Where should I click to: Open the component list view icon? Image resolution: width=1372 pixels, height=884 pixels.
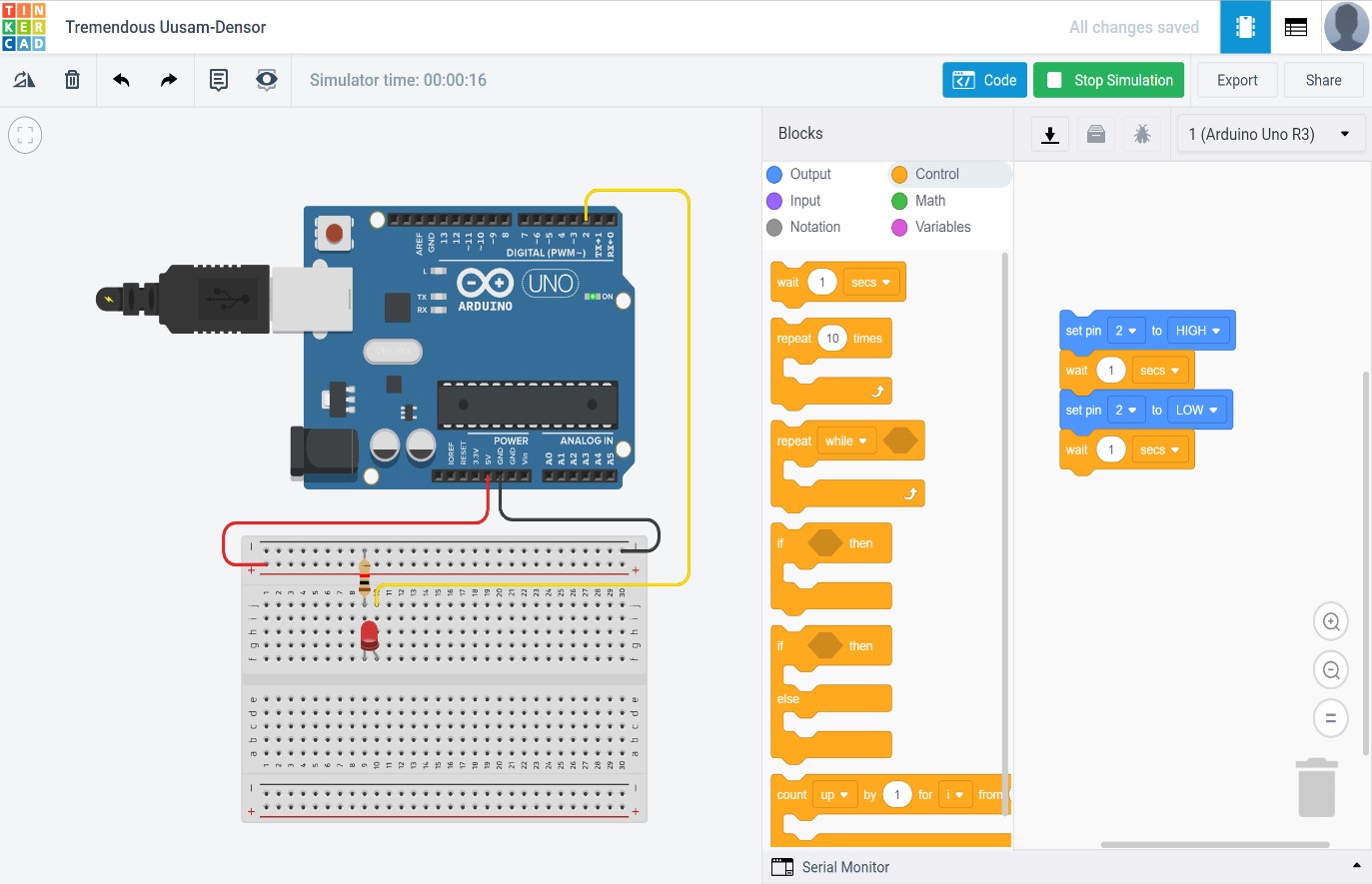pyautogui.click(x=1296, y=27)
